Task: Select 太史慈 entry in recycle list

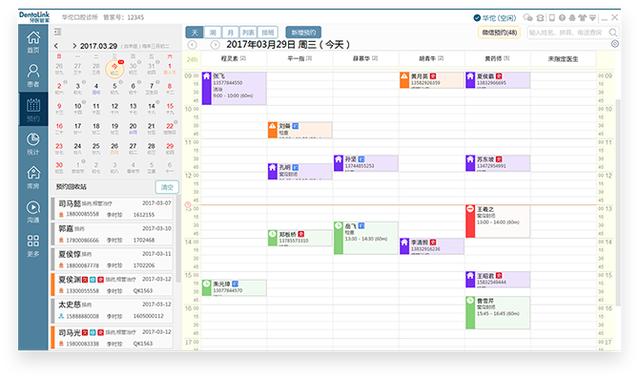Action: point(113,310)
